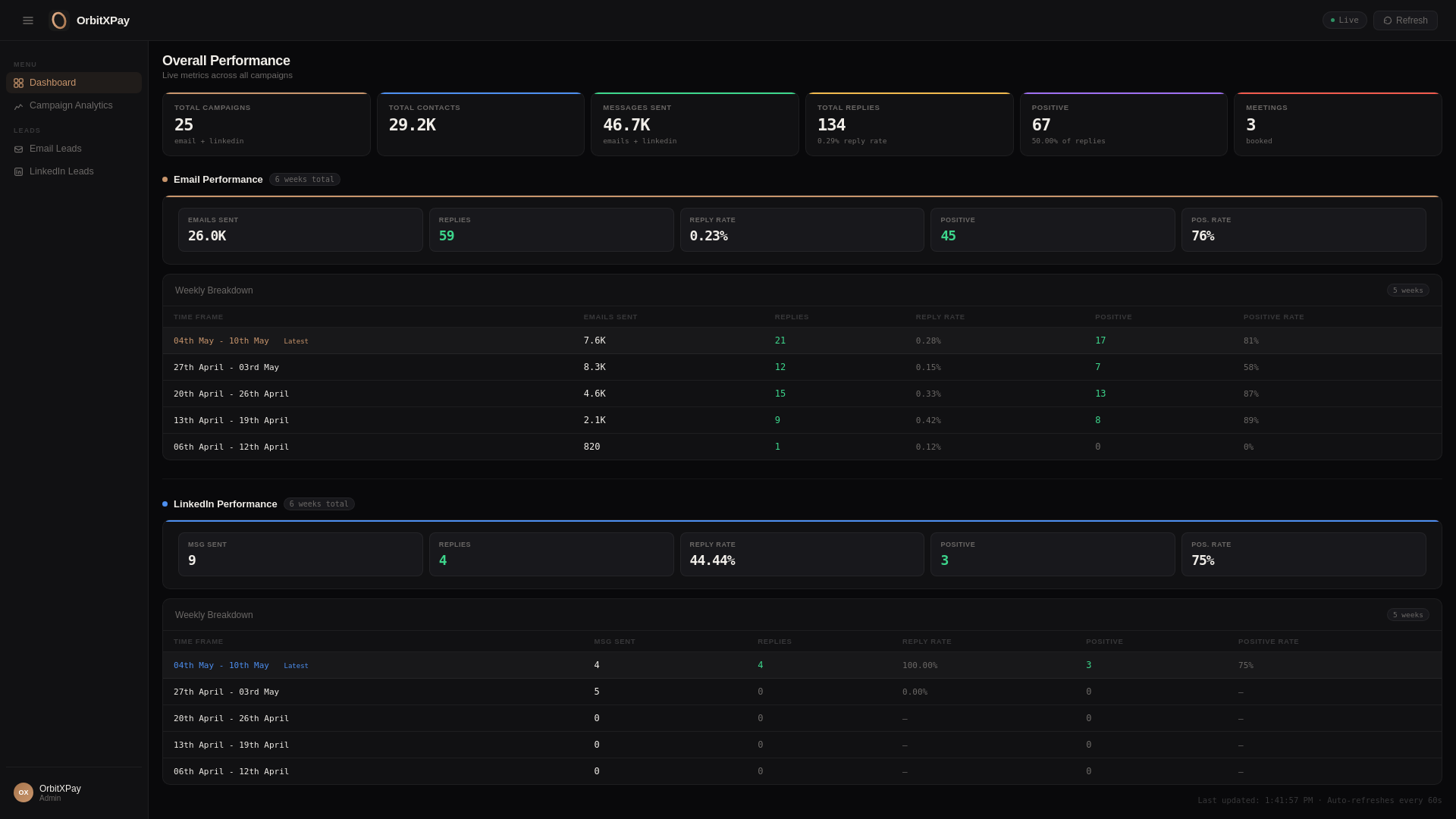
Task: Click the Meetings booked card
Action: (x=1338, y=124)
